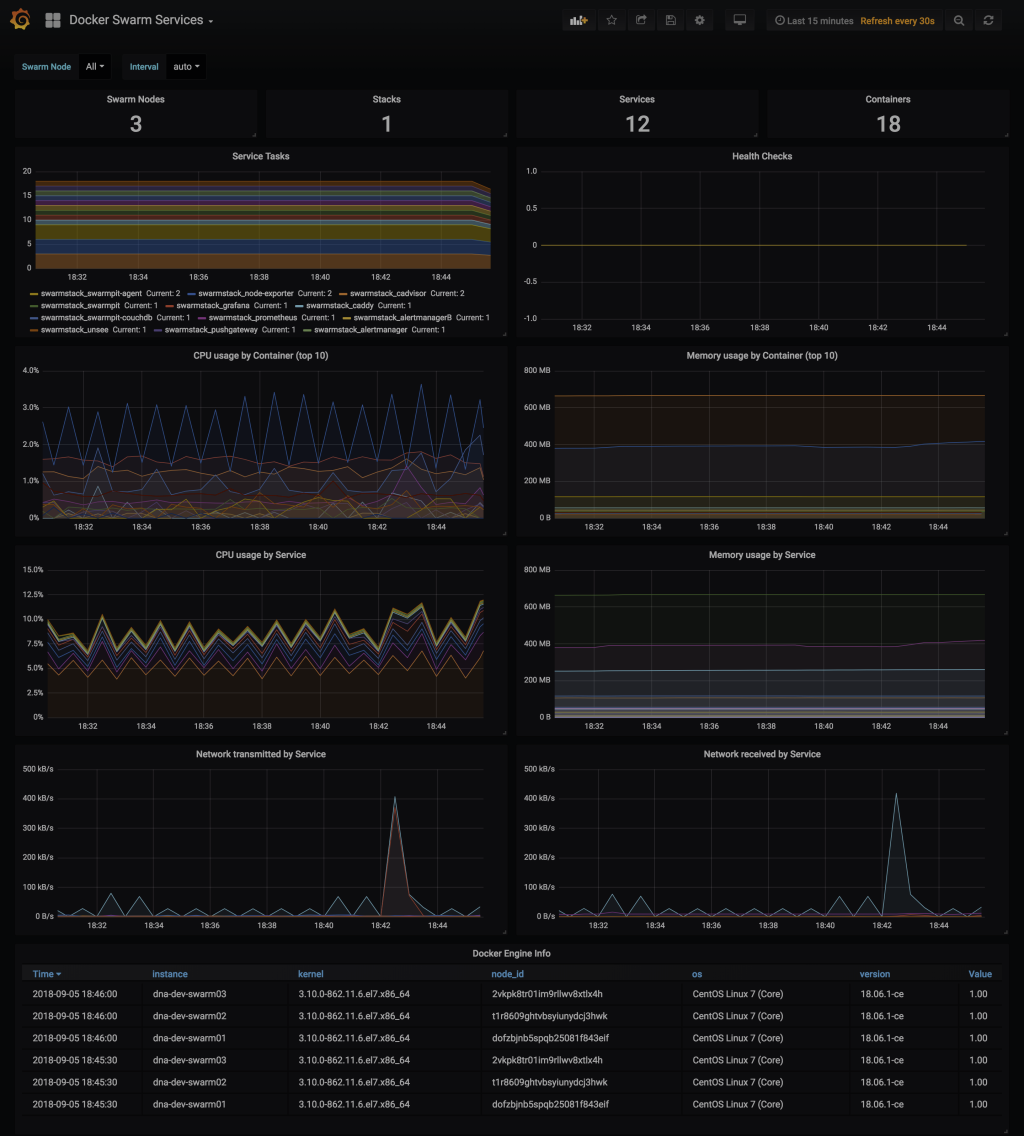Viewport: 1024px width, 1136px height.
Task: Sort table by Time column
Action: click(x=46, y=974)
